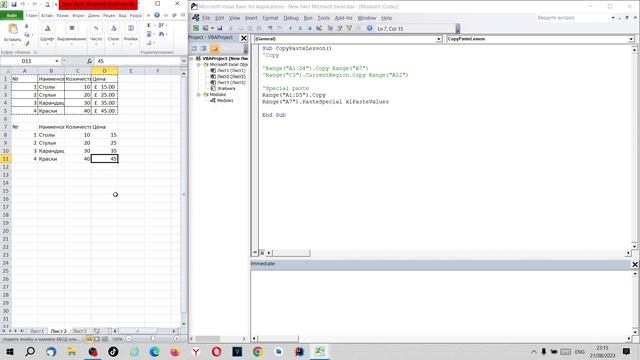Select Лист2 (Лист2) in project tree
The image size is (640, 360).
[x=231, y=76]
